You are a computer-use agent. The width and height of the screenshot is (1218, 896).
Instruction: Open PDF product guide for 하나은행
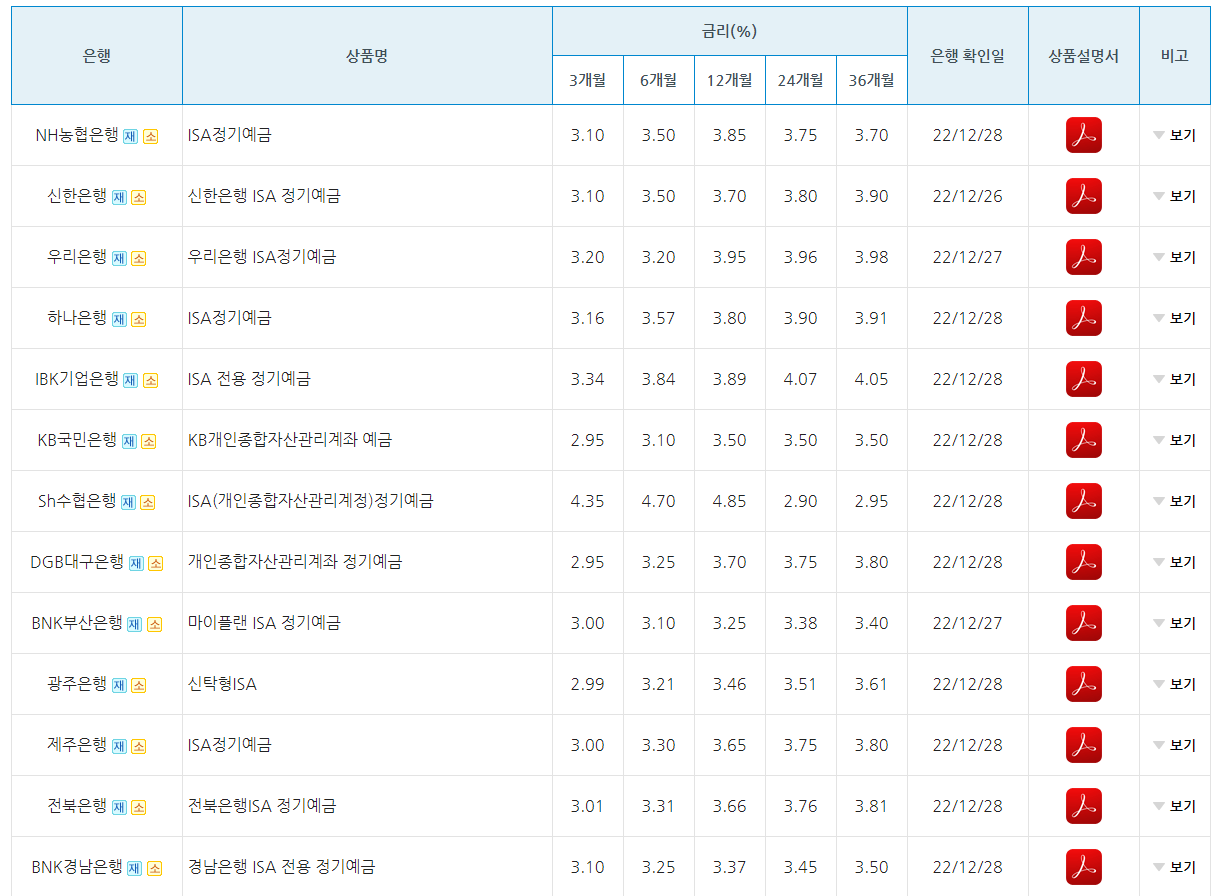pos(1083,318)
